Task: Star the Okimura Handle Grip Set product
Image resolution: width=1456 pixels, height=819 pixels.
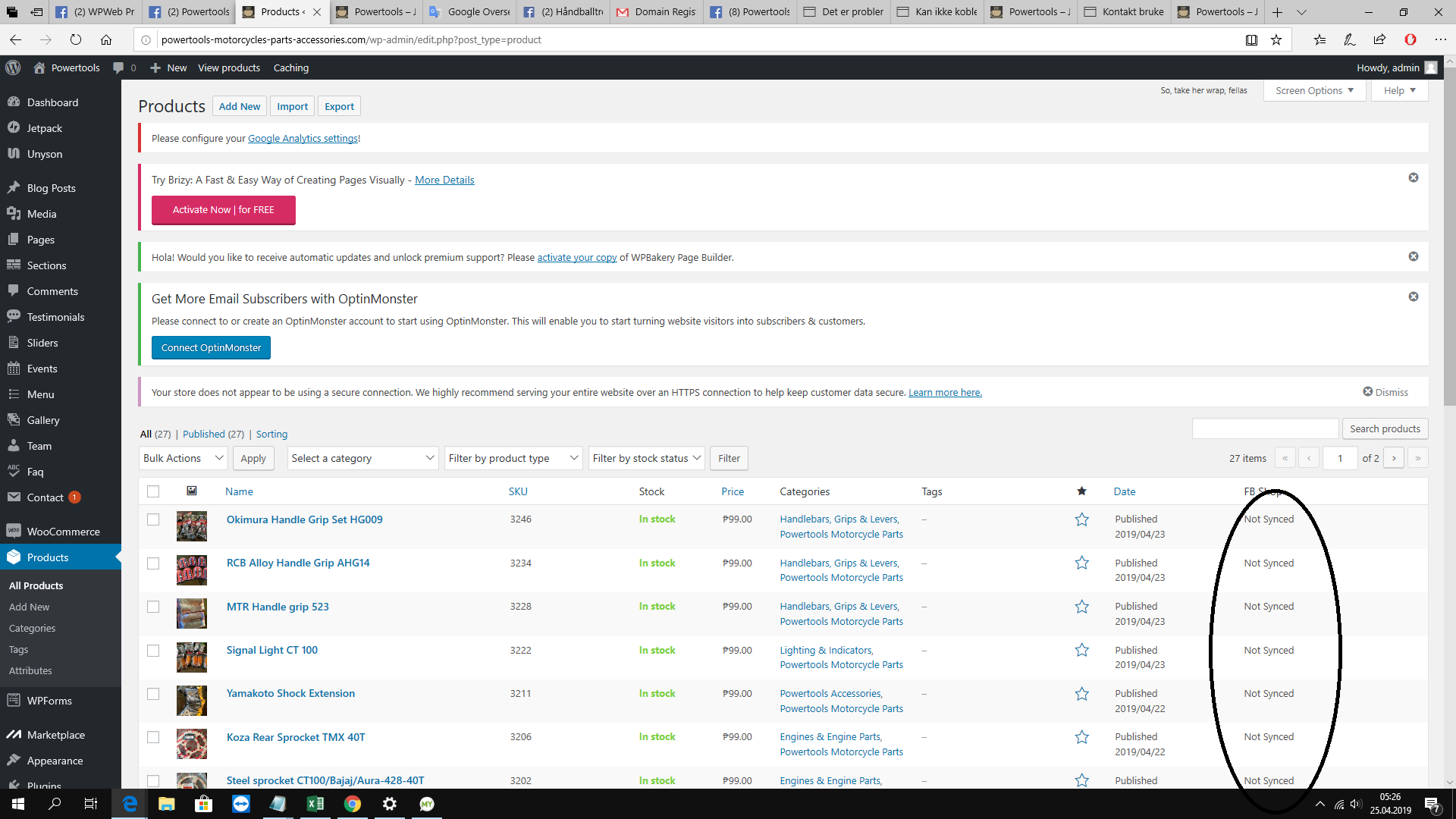Action: [x=1082, y=519]
